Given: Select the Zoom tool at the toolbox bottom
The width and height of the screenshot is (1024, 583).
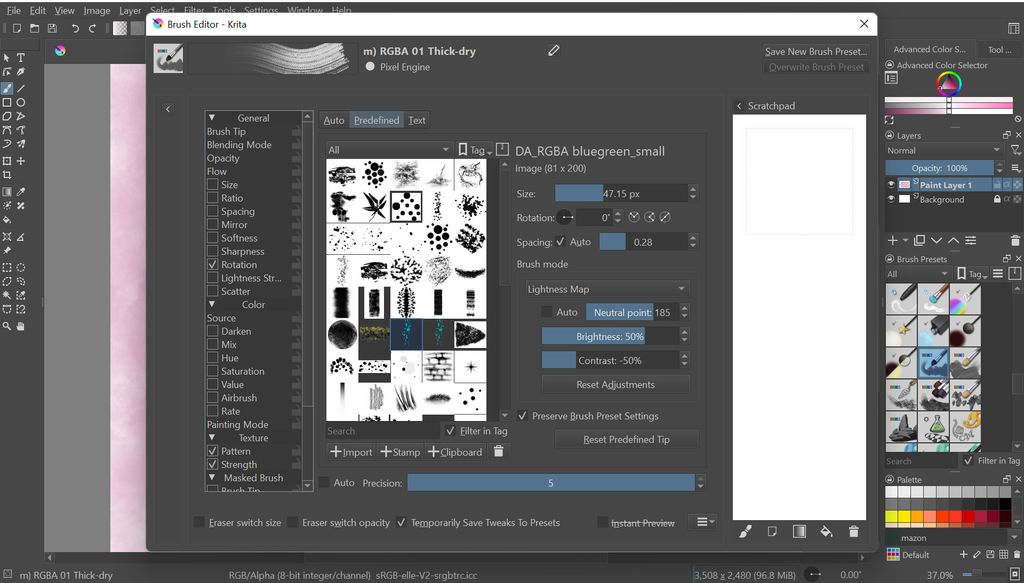Looking at the screenshot, I should point(5,328).
